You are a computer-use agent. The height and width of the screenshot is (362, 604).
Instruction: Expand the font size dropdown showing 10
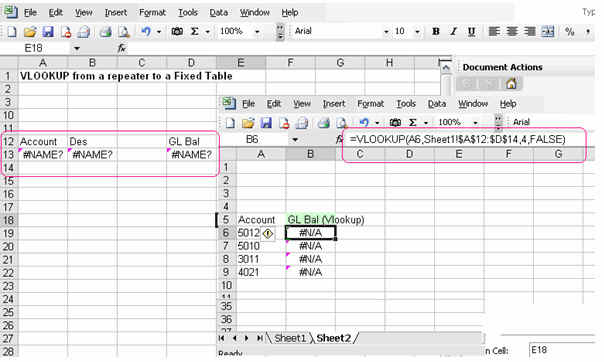(x=417, y=32)
